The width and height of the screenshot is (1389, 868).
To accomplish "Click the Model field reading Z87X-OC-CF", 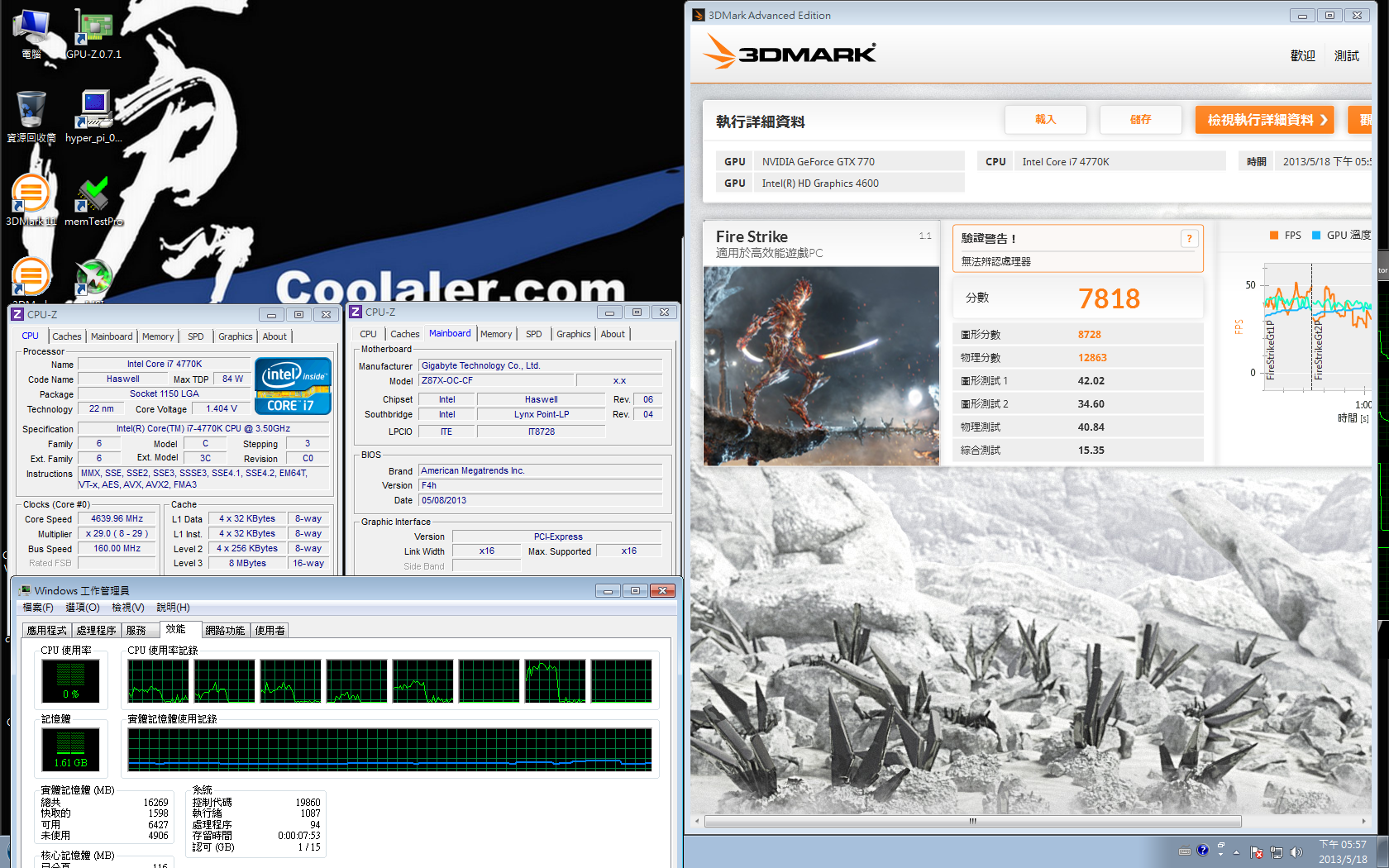I will pyautogui.click(x=494, y=380).
